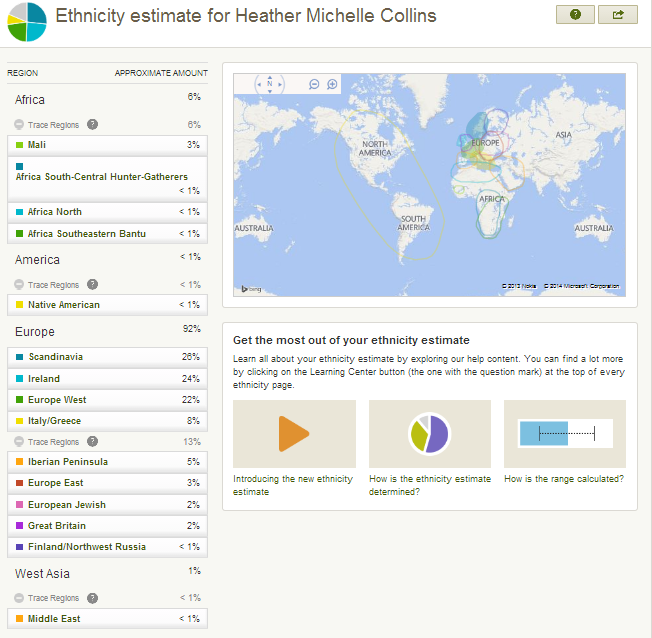Collapse the Africa Trace Regions list

pyautogui.click(x=19, y=124)
